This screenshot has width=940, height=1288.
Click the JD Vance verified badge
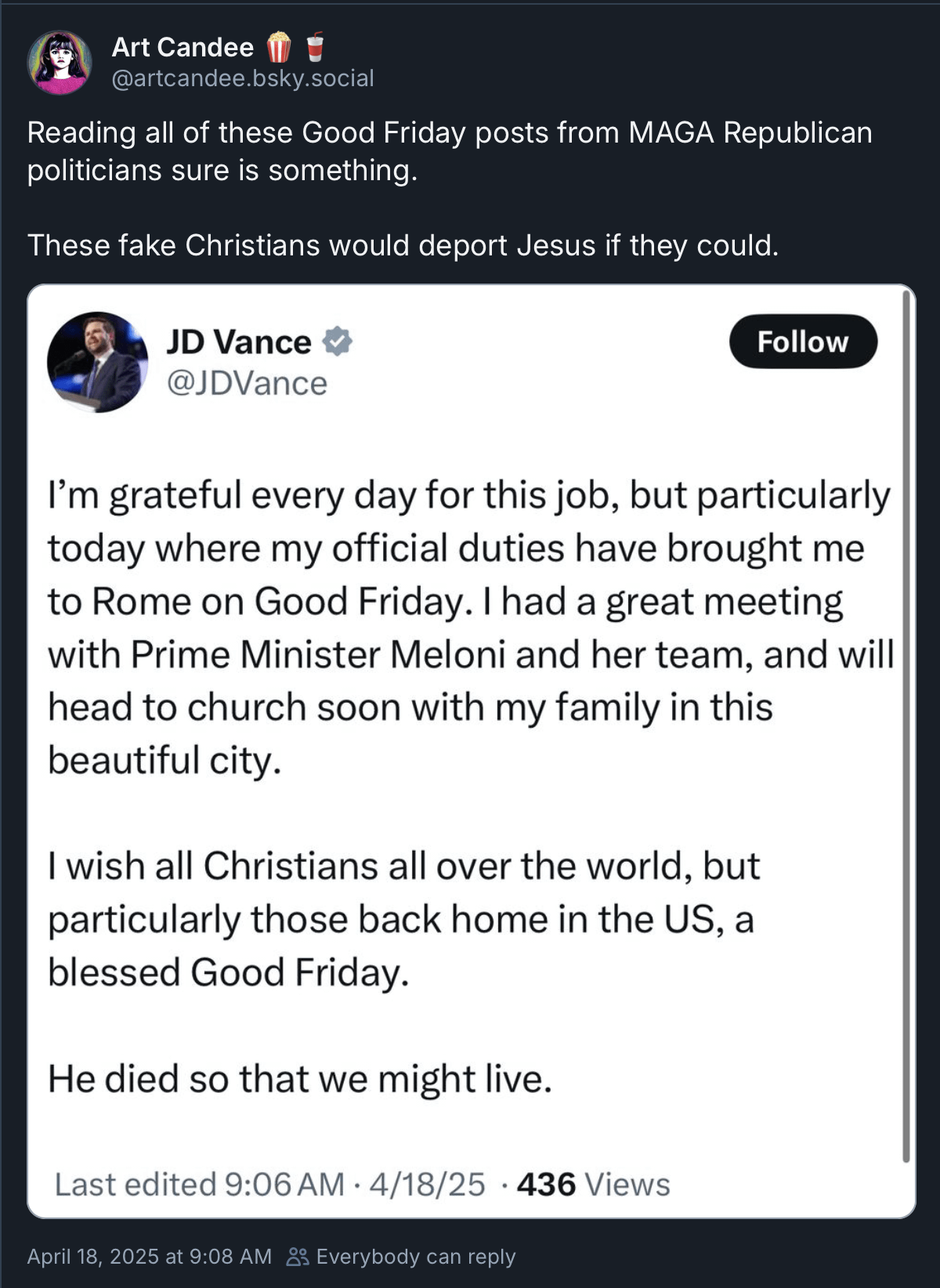coord(338,342)
